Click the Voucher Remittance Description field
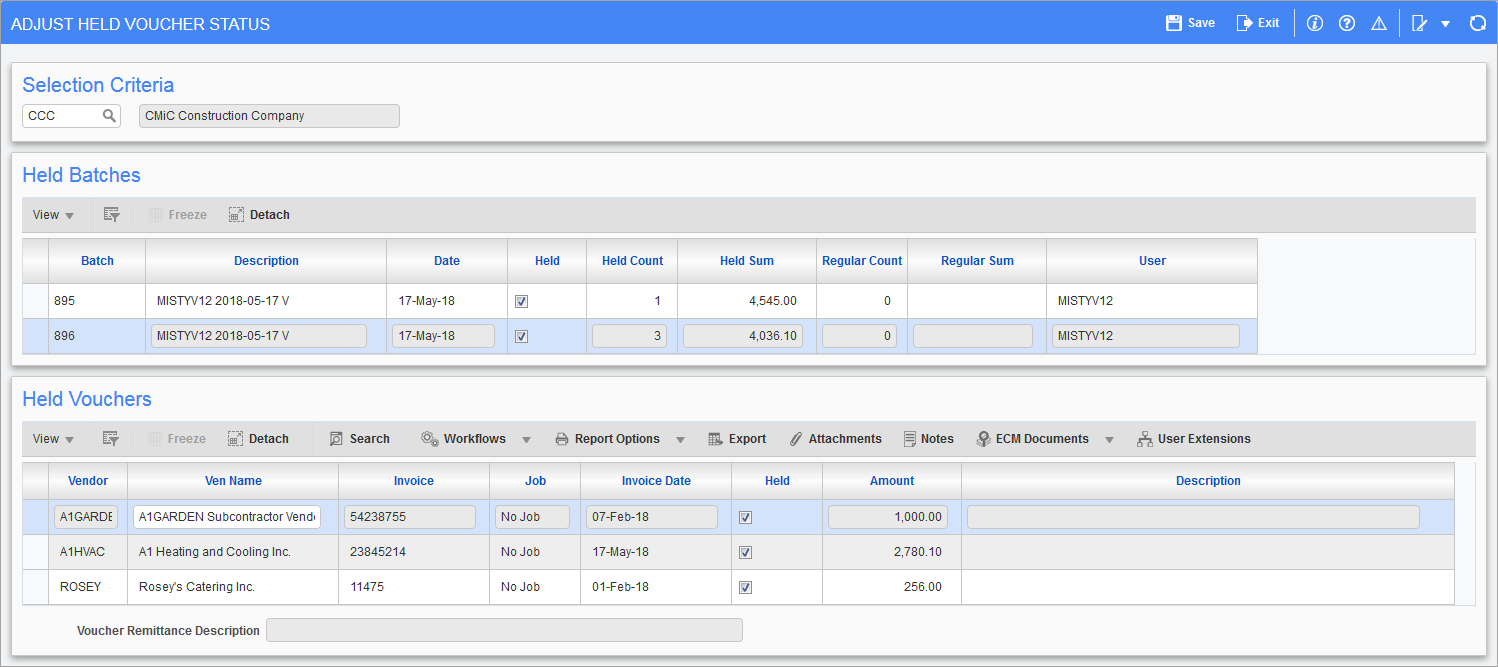The width and height of the screenshot is (1498, 667). pos(504,630)
